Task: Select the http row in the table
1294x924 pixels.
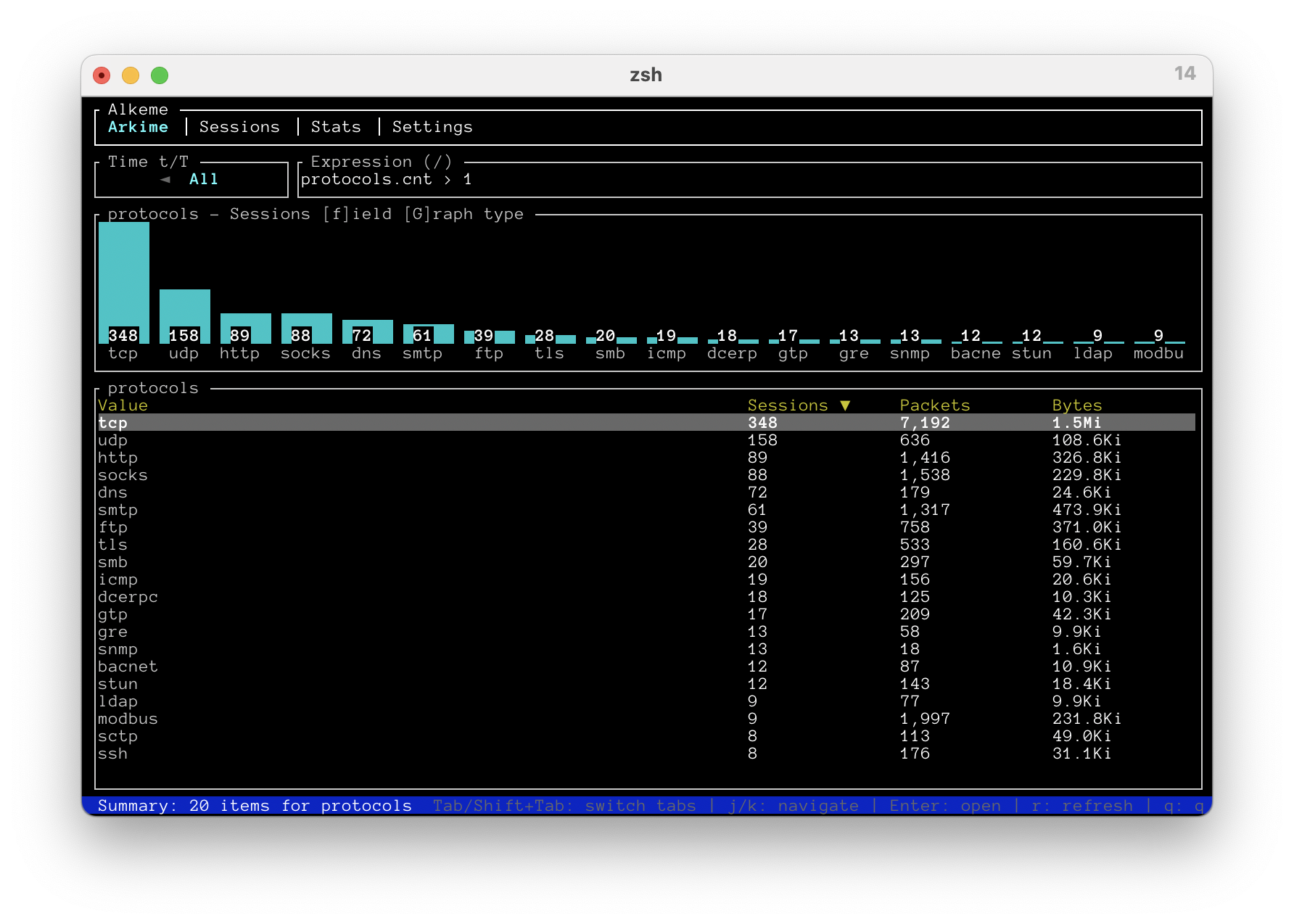Action: [646, 458]
